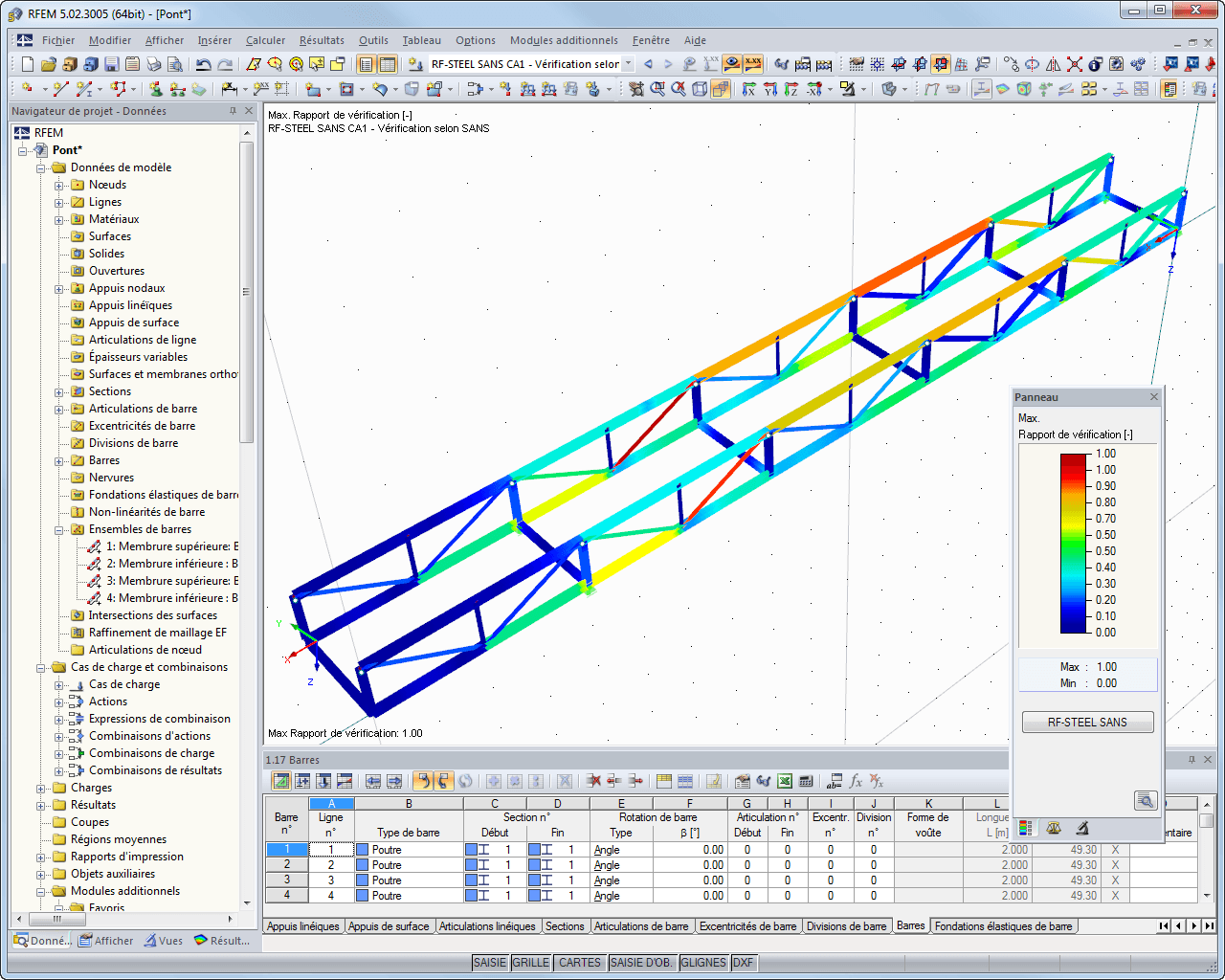This screenshot has width=1225, height=980.
Task: Click the navigator vertical scrollbar
Action: click(x=246, y=292)
